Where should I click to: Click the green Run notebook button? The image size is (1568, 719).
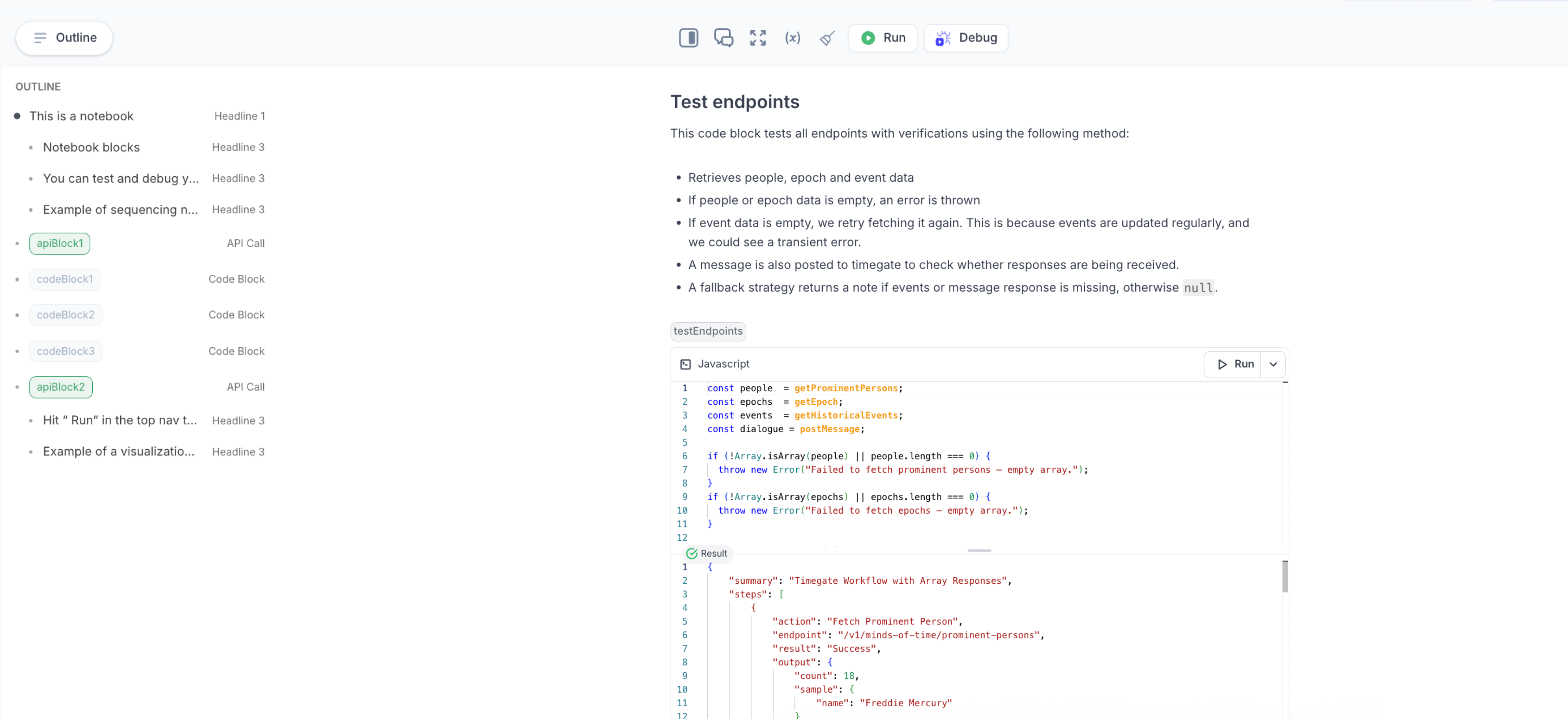click(x=882, y=38)
